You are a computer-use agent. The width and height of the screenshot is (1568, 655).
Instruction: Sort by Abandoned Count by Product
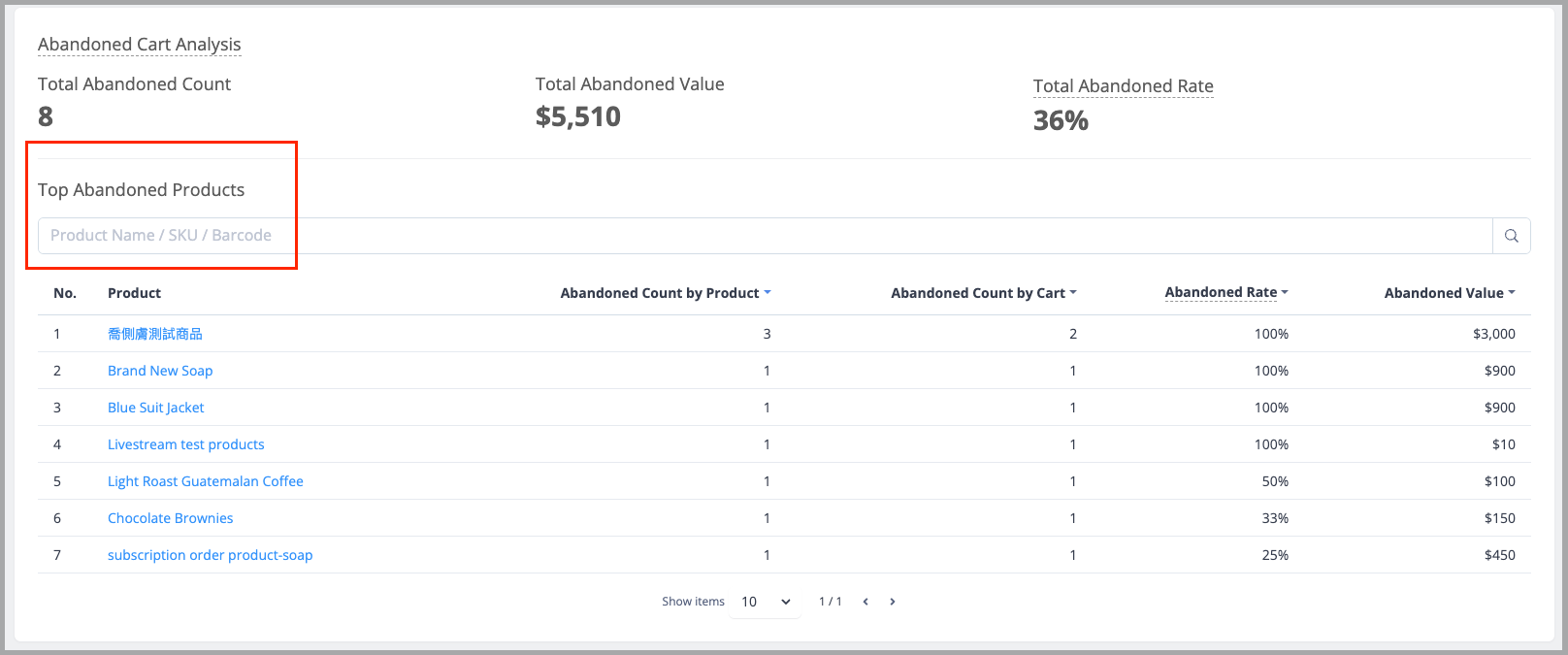coord(666,293)
